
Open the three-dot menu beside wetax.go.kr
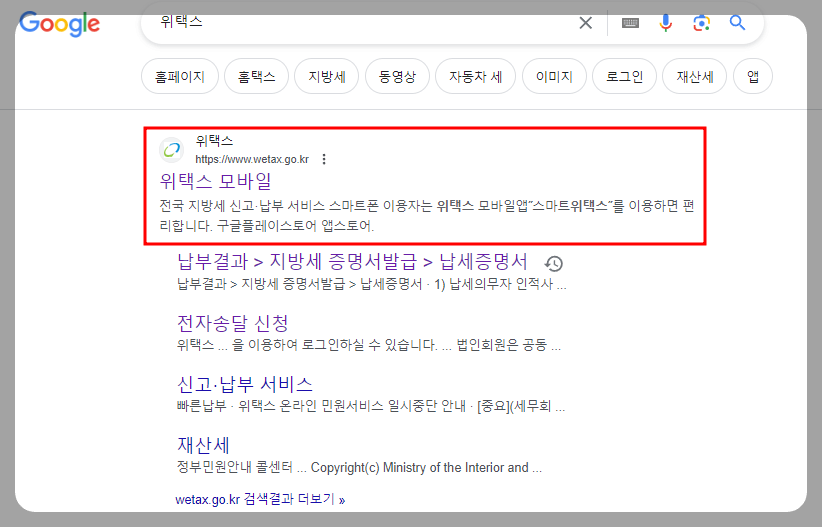[x=324, y=159]
